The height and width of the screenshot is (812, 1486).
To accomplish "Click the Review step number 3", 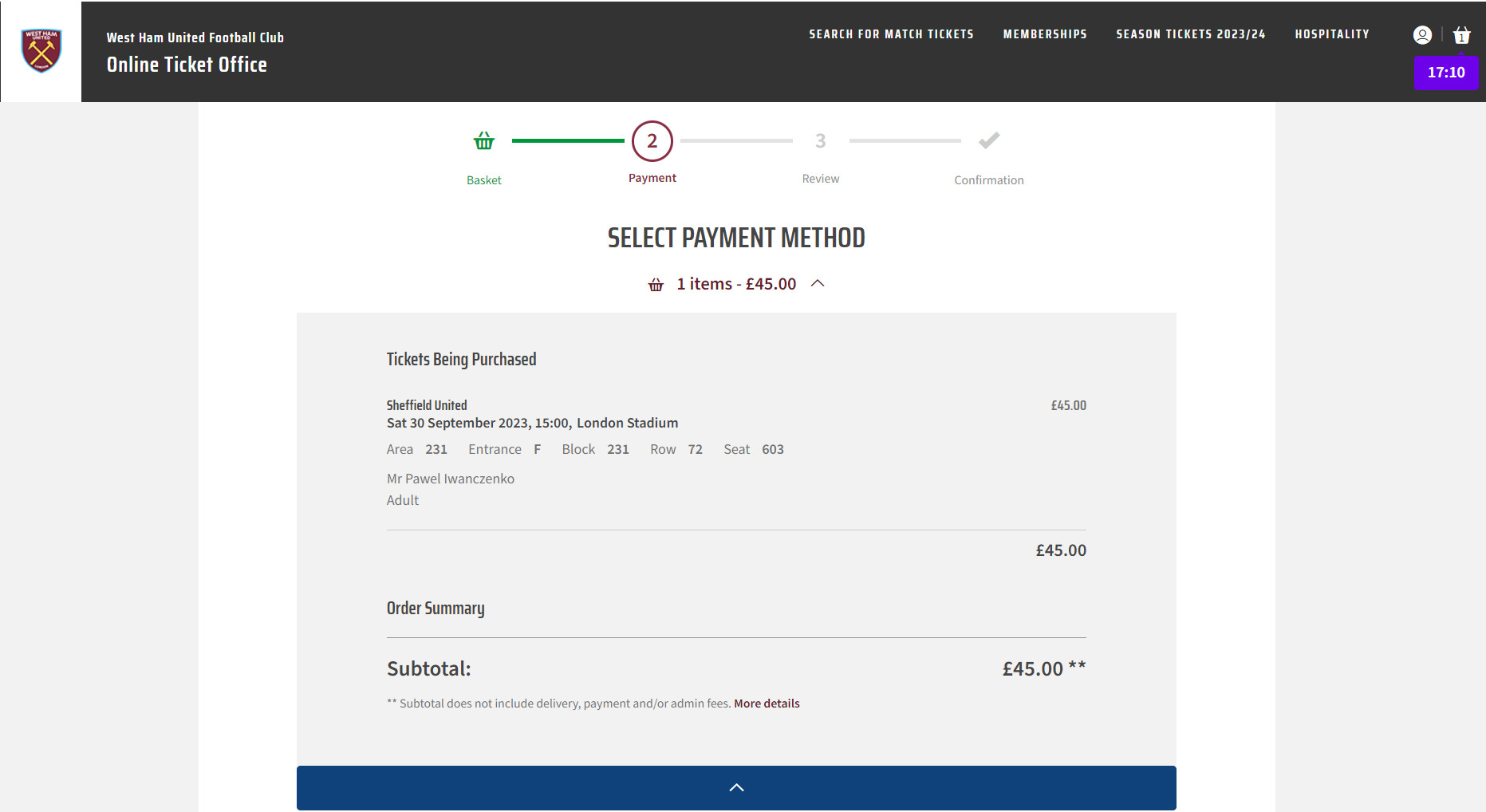I will pyautogui.click(x=820, y=141).
